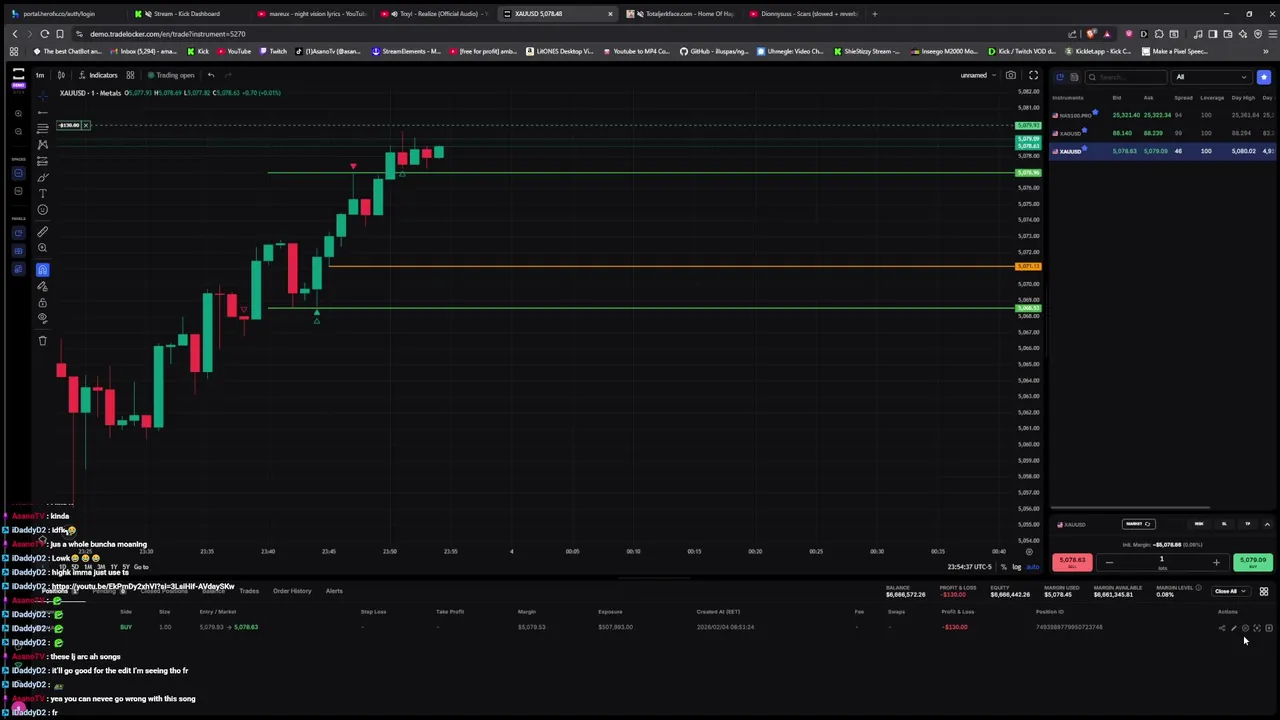Select the ruler measure tool

[x=42, y=232]
